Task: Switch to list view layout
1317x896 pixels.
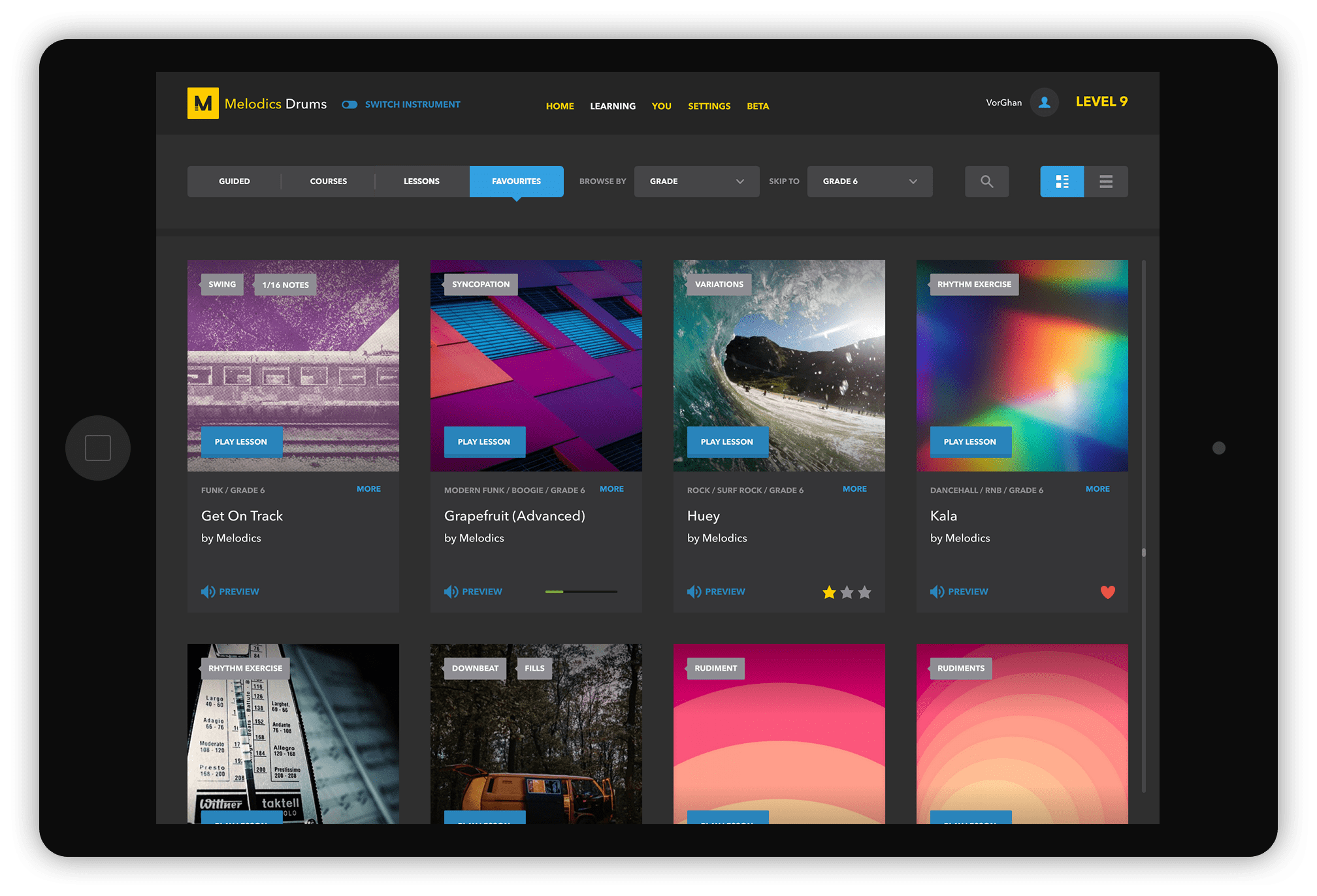Action: tap(1106, 181)
